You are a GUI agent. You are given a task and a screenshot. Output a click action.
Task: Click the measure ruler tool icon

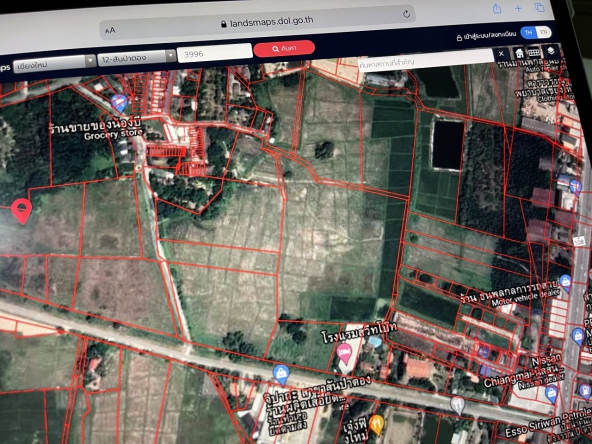534,52
